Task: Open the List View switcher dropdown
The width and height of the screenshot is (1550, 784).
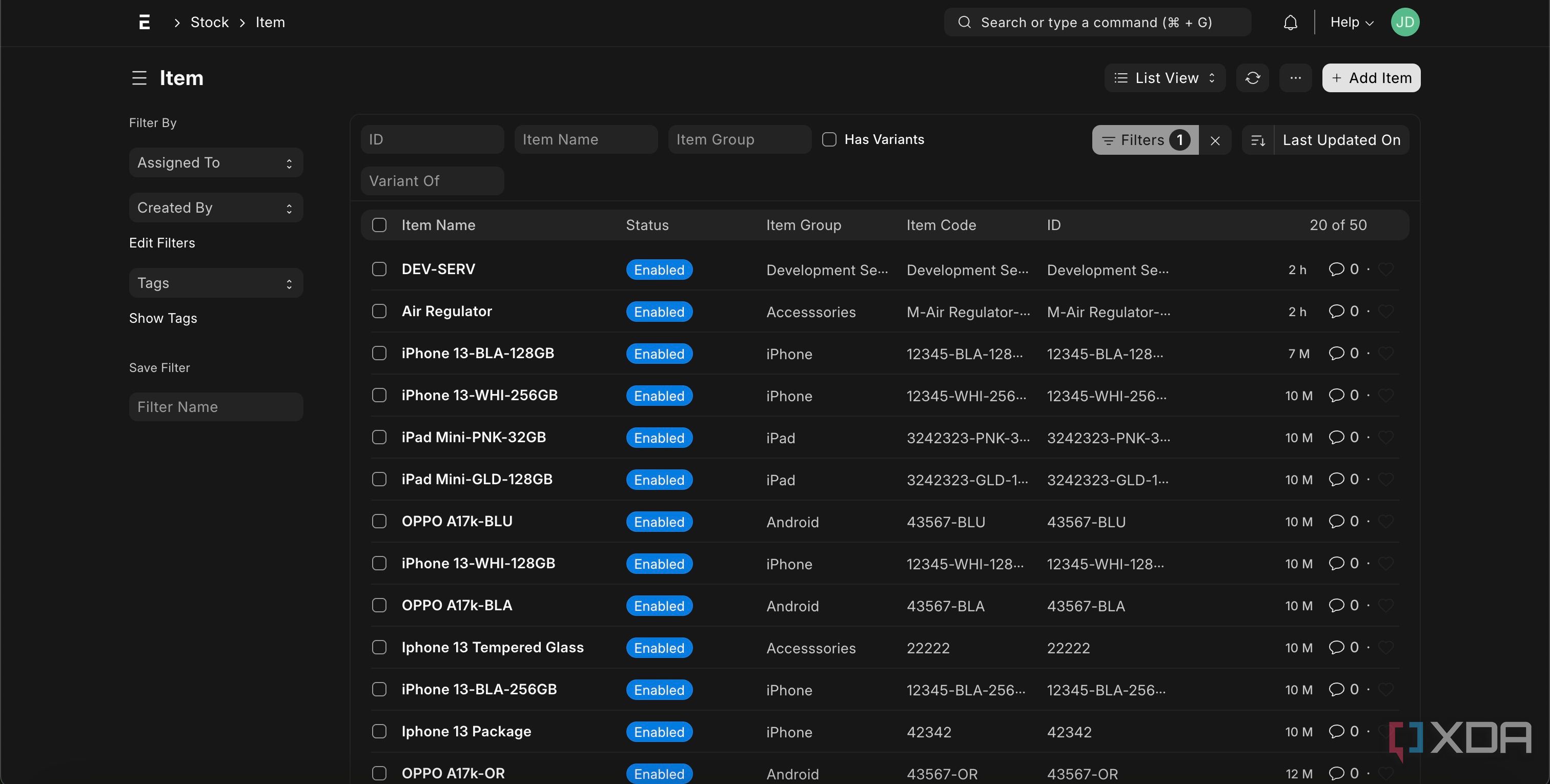Action: tap(1165, 78)
